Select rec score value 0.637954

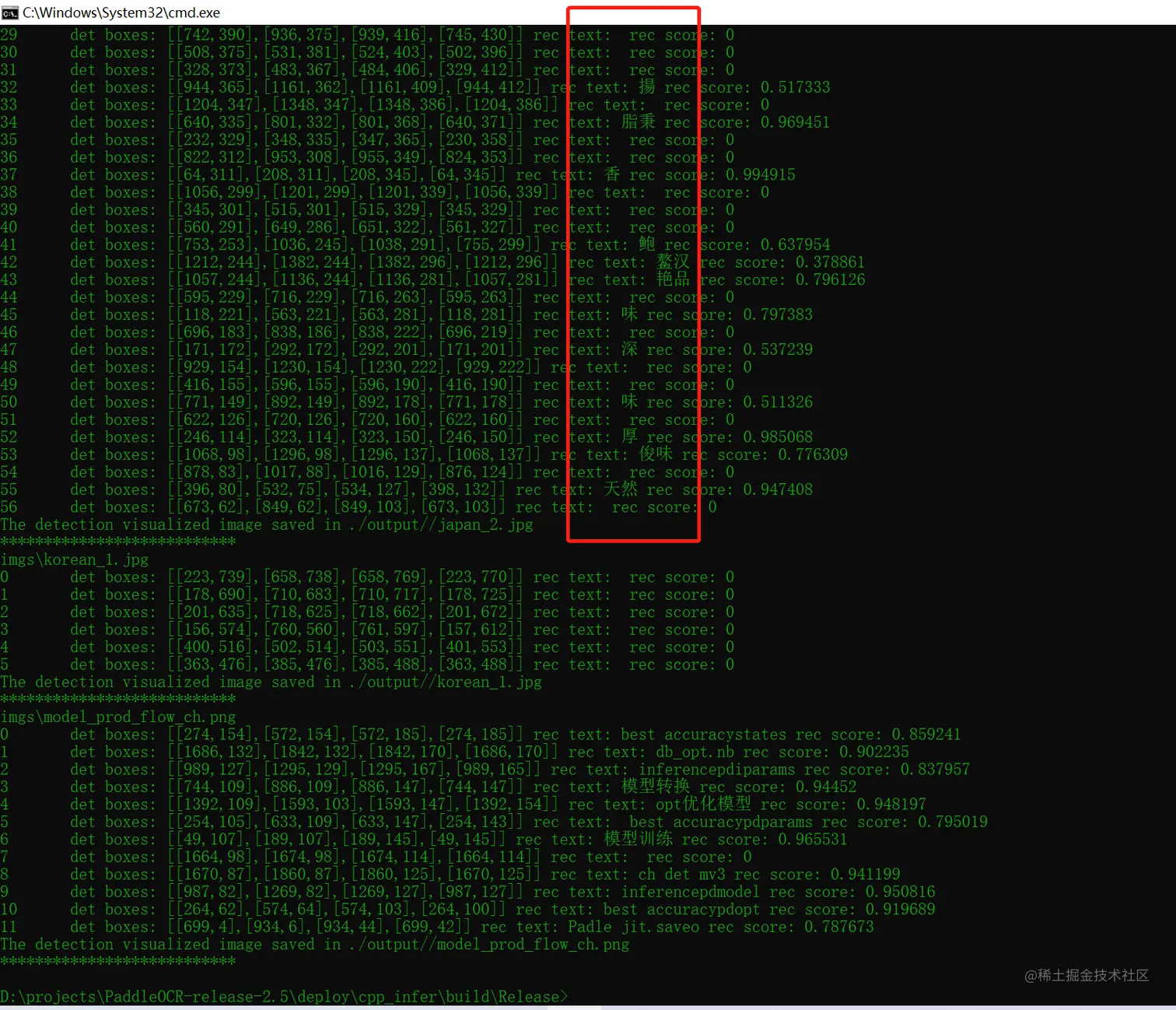point(795,244)
